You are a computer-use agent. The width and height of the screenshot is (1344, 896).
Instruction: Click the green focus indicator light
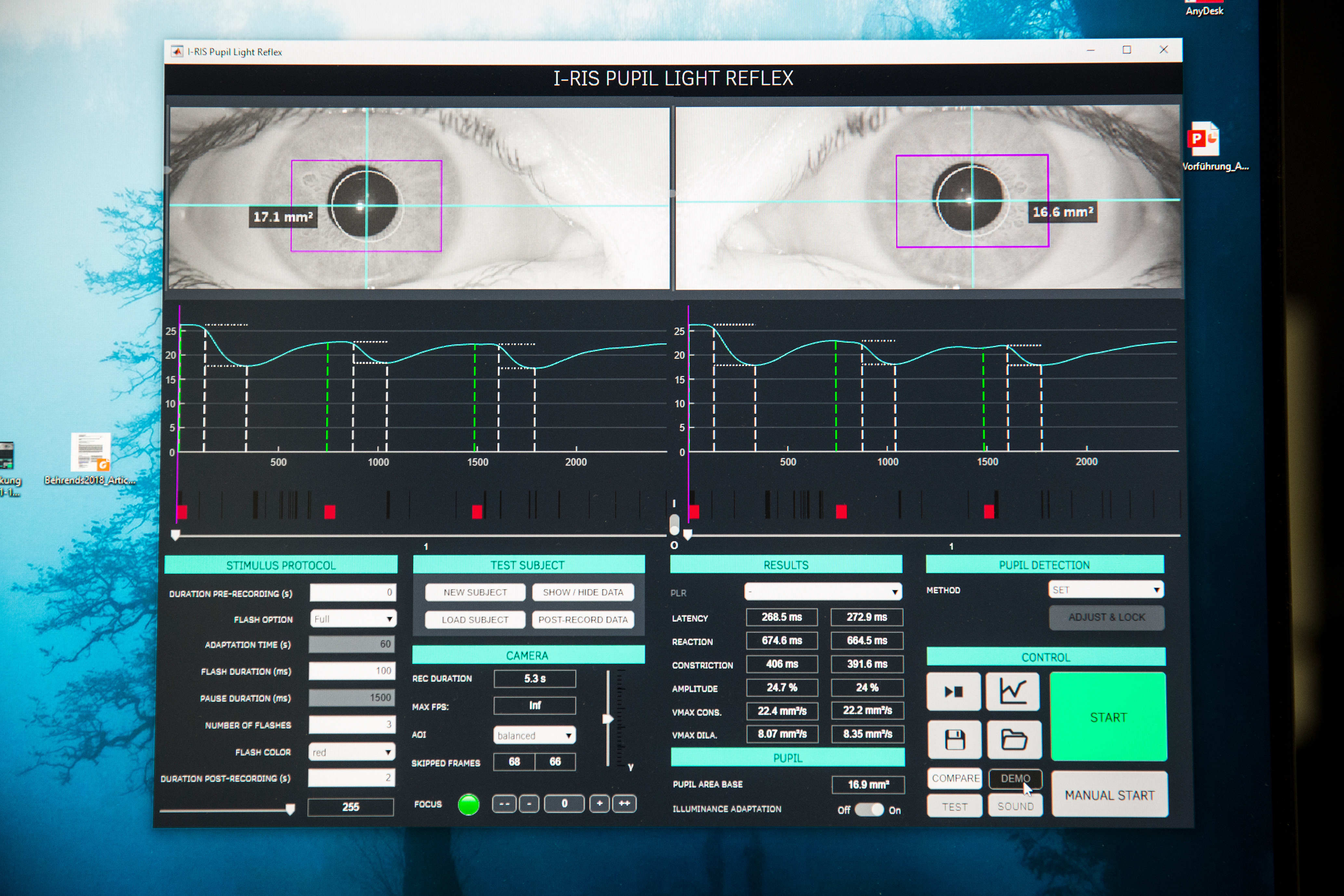click(x=468, y=805)
